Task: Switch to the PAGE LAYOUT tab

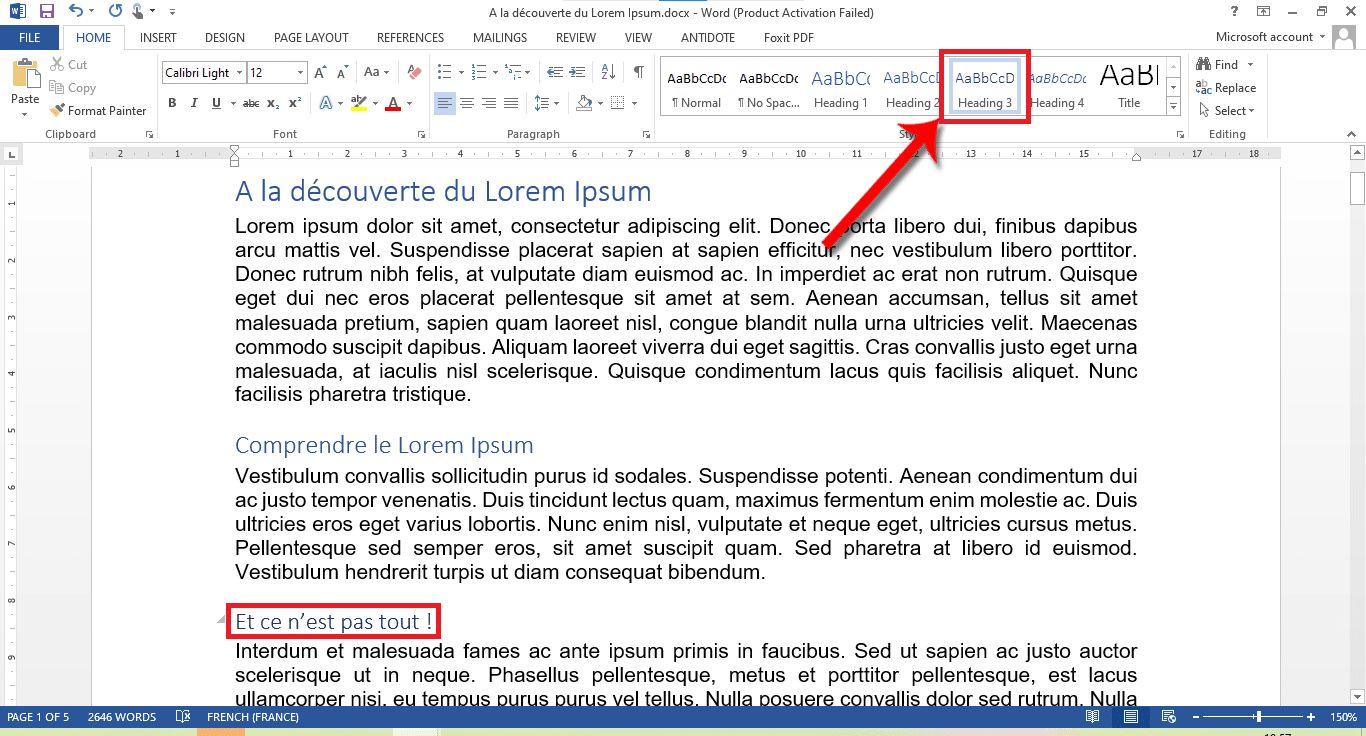Action: pos(311,38)
